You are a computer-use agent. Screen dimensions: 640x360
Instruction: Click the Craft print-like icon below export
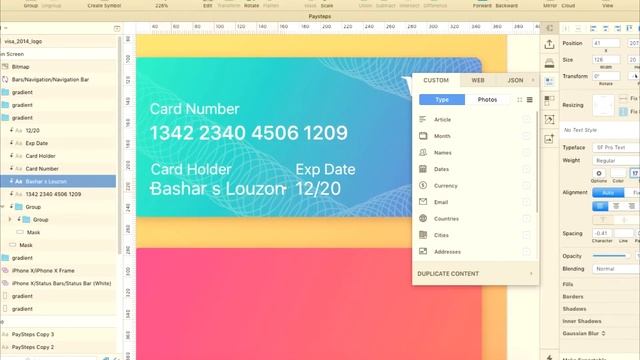click(x=549, y=62)
